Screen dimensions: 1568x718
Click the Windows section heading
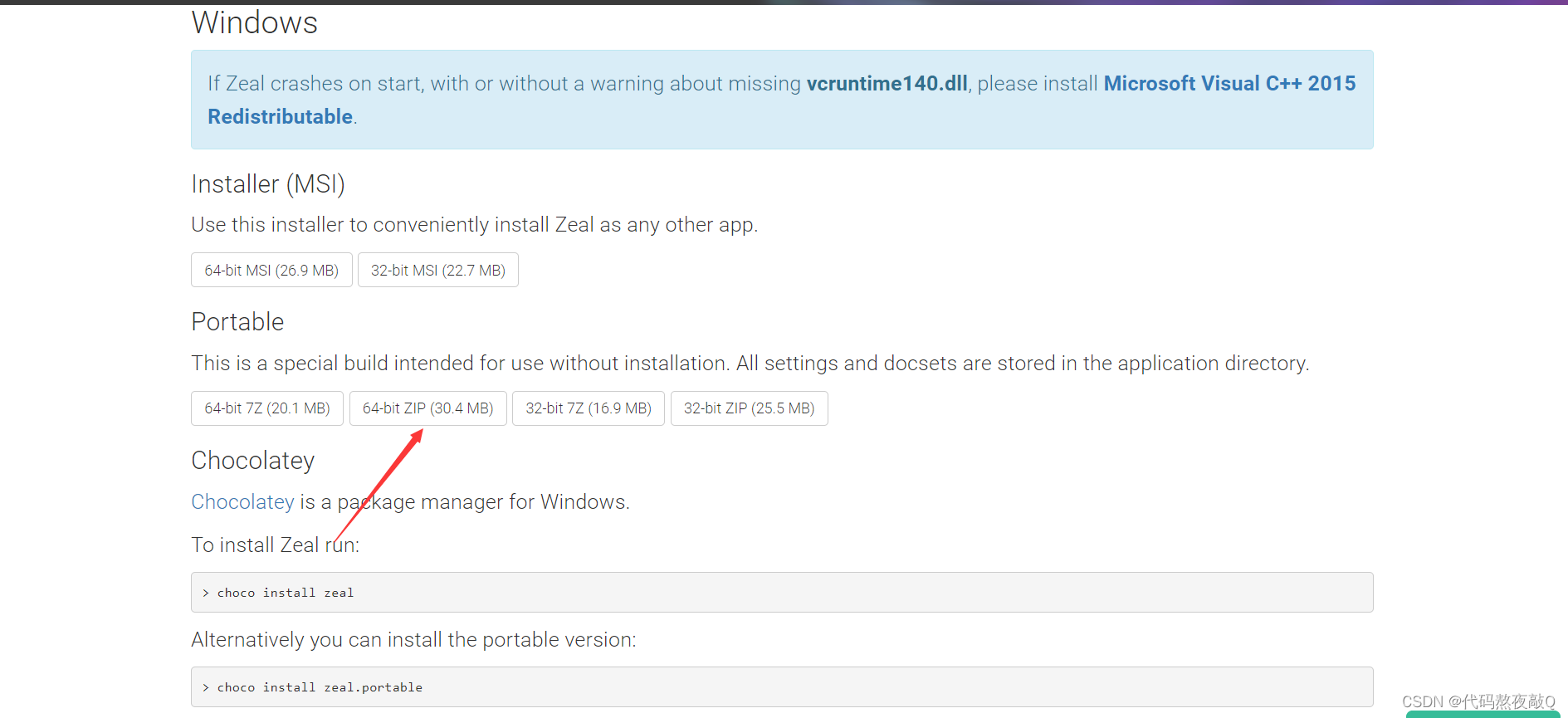[x=254, y=22]
